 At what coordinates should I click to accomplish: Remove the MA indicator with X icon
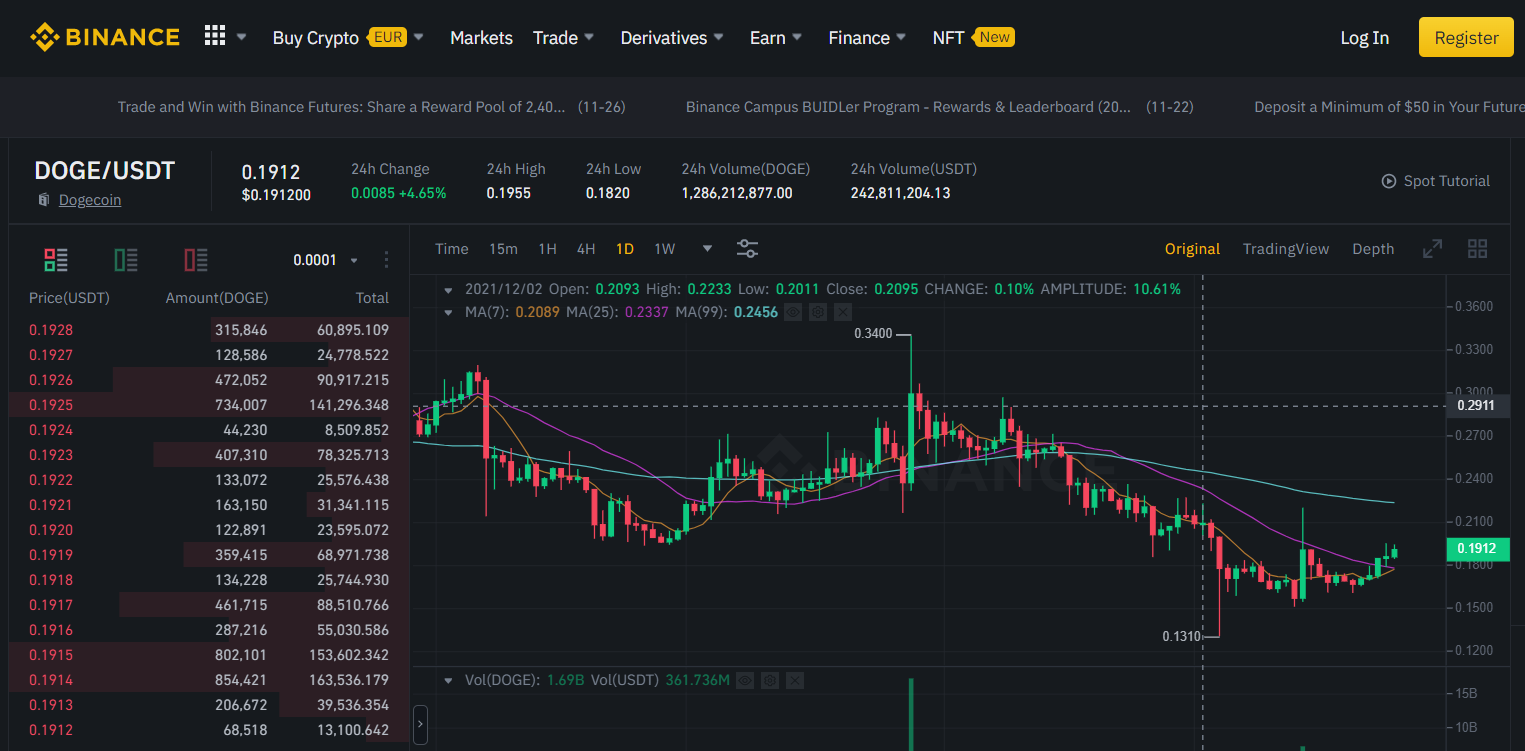pyautogui.click(x=843, y=312)
